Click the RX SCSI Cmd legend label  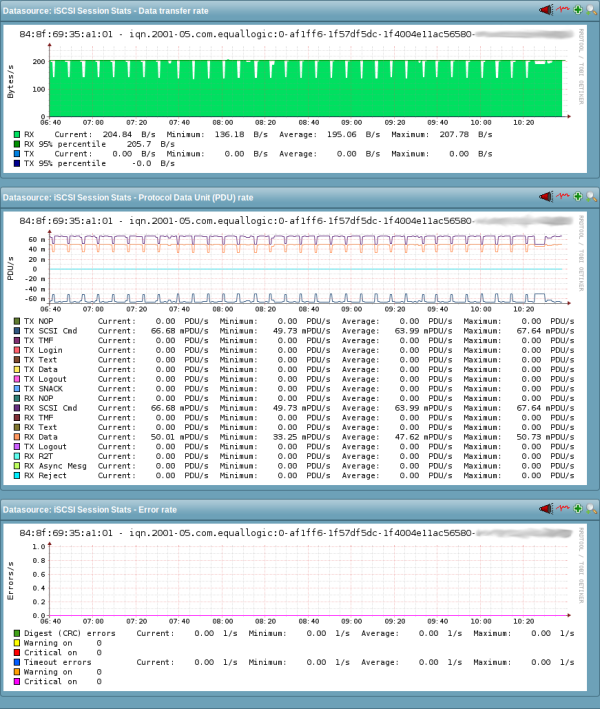[x=51, y=408]
